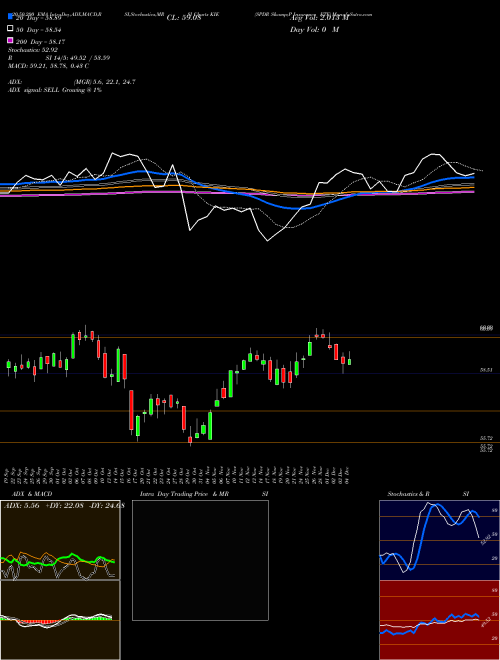The width and height of the screenshot is (500, 660).
Task: Select the '50 Day - 58.54' legend text
Action: (x=39, y=30)
